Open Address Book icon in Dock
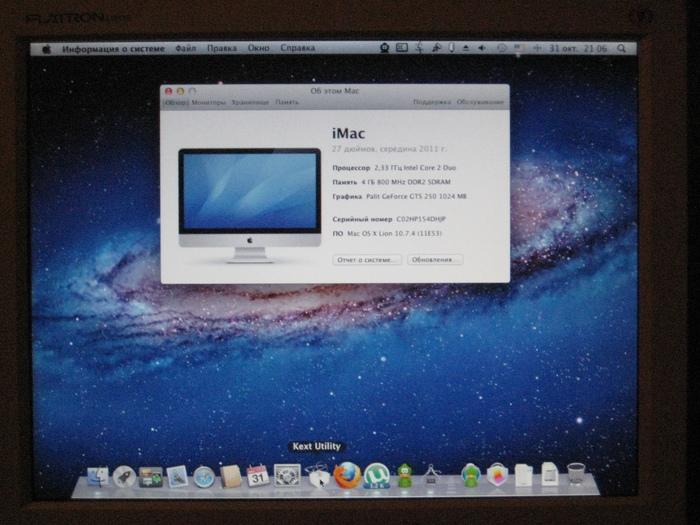 pos(230,476)
